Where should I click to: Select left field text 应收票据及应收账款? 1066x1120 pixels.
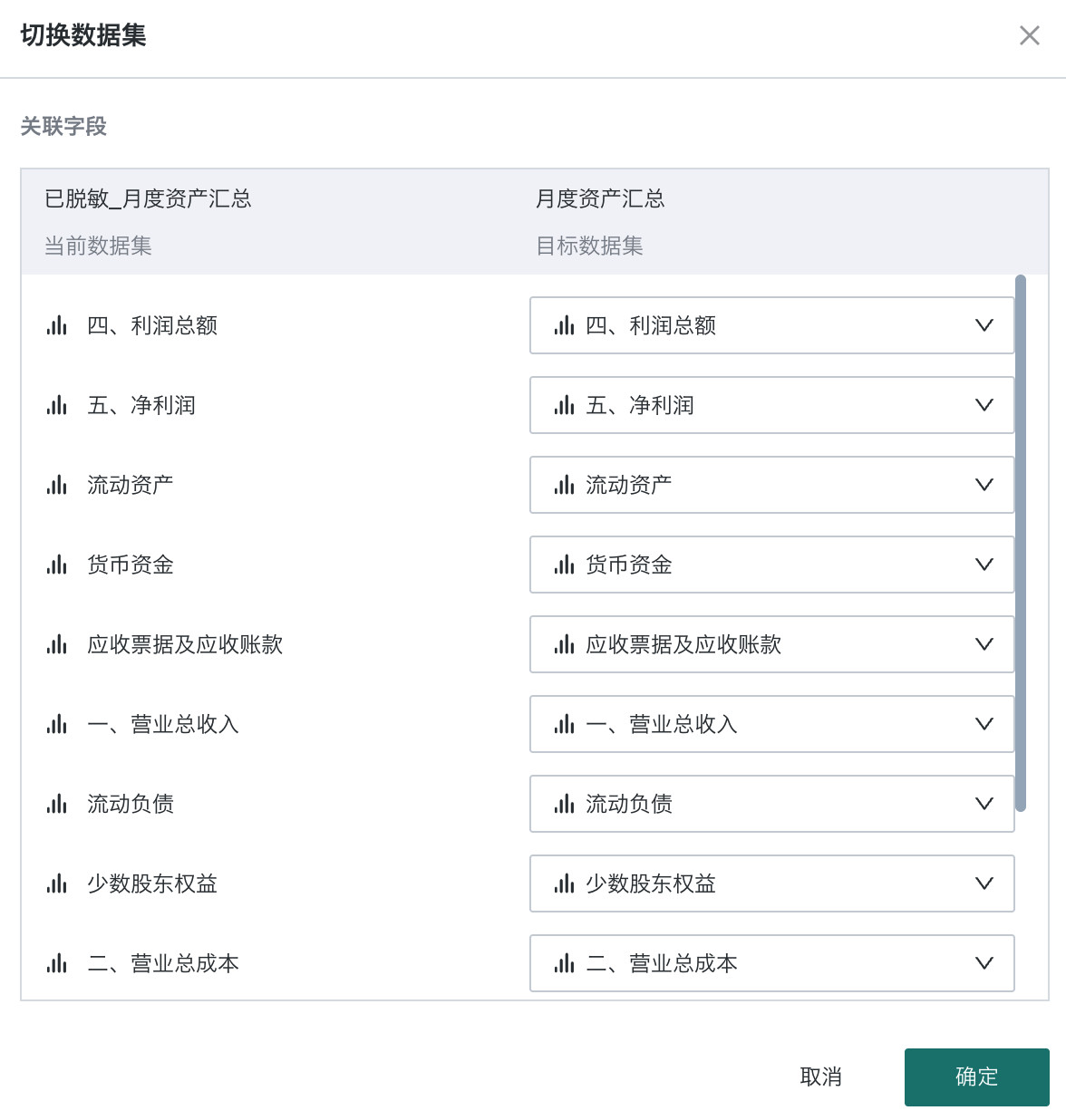[x=185, y=644]
